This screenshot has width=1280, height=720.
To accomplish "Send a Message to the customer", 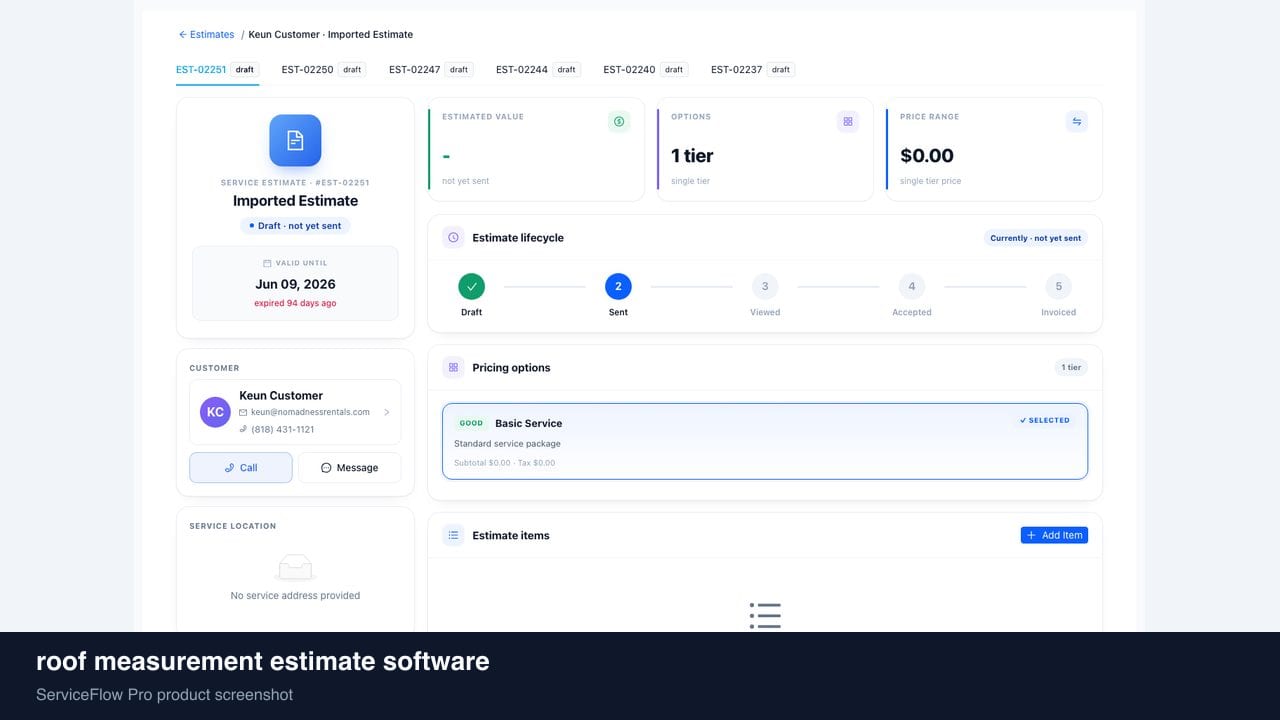I will 350,468.
